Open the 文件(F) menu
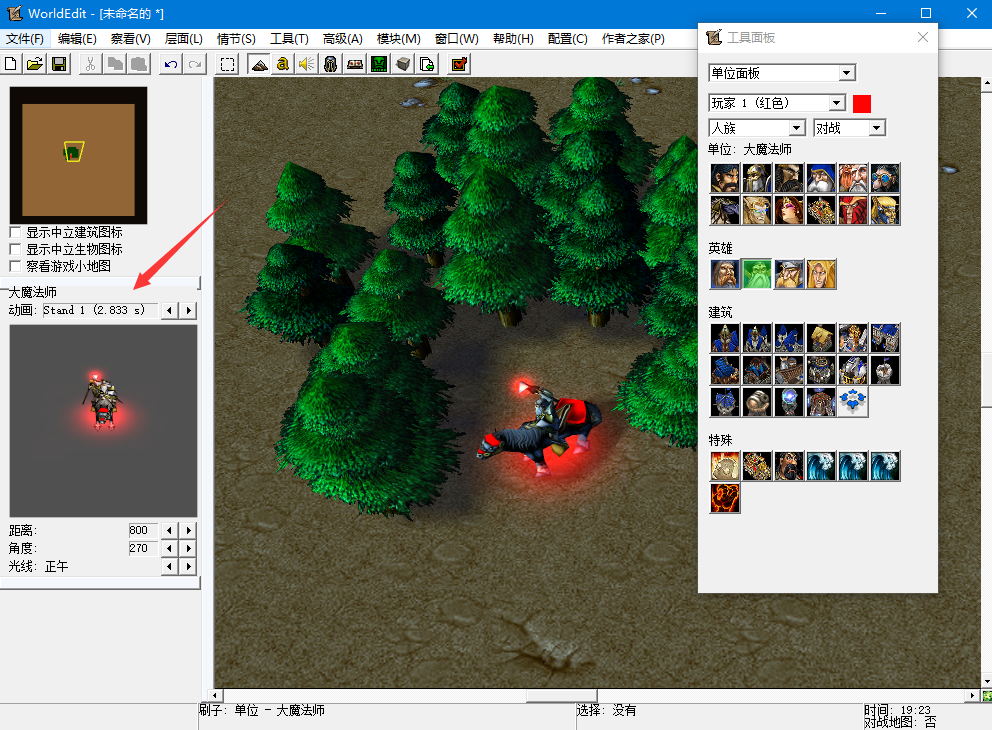The width and height of the screenshot is (992, 730). [25, 38]
